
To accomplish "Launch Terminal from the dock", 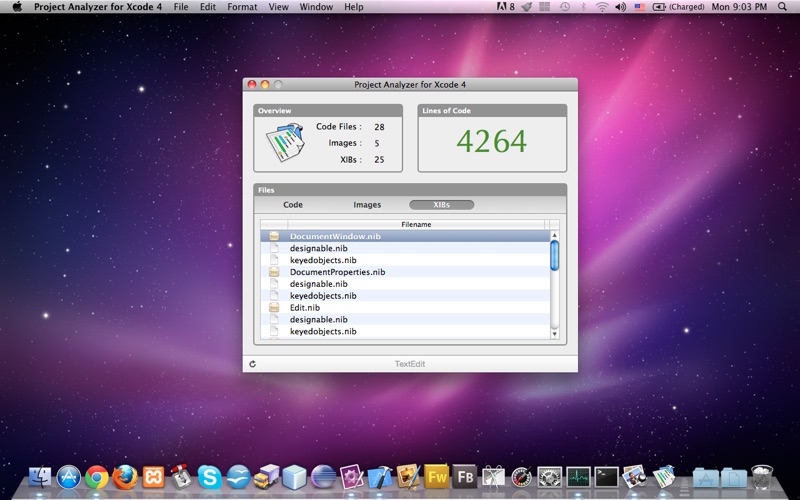I will pos(606,478).
